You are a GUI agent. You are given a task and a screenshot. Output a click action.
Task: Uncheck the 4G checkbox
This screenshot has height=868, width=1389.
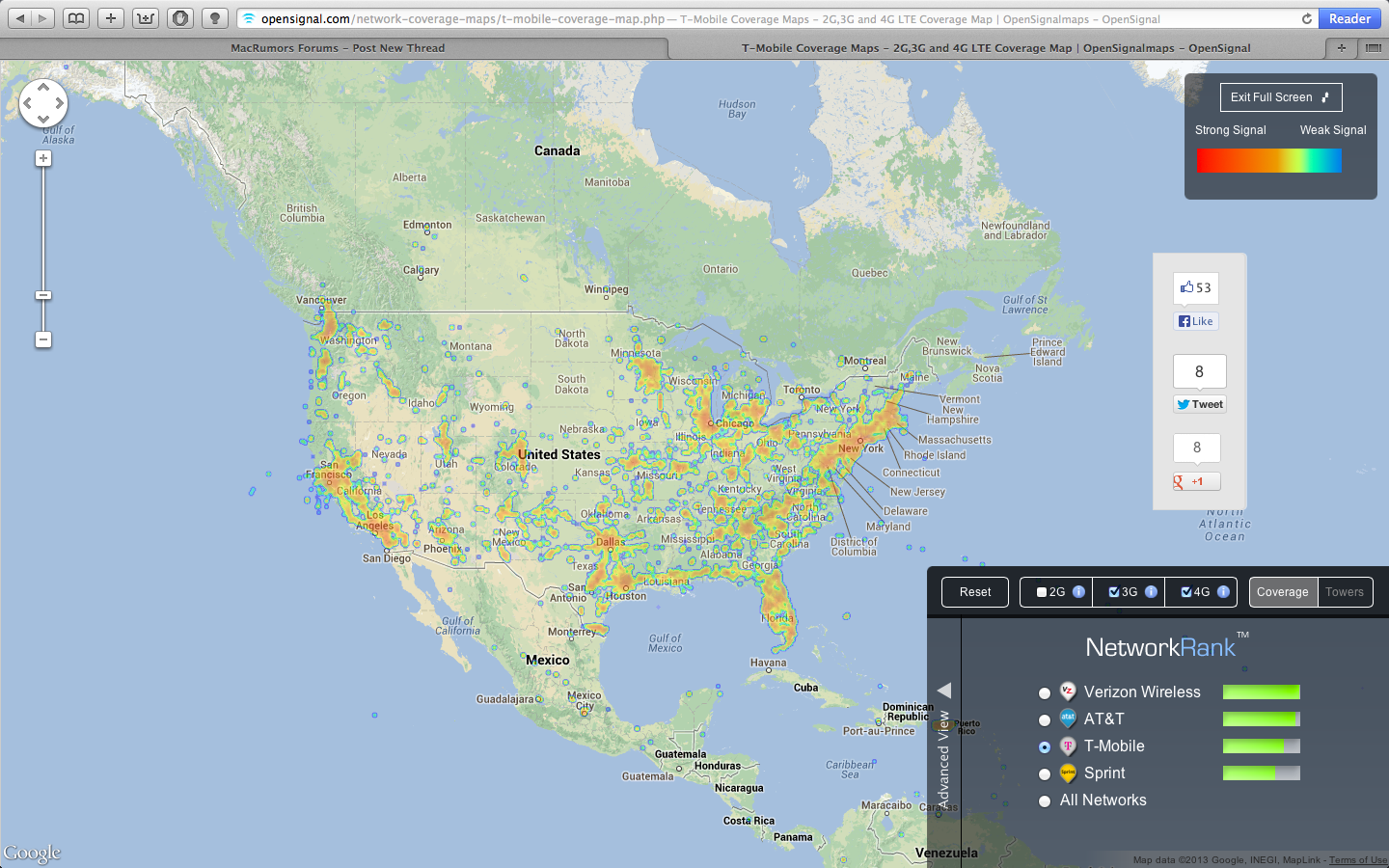(x=1186, y=592)
